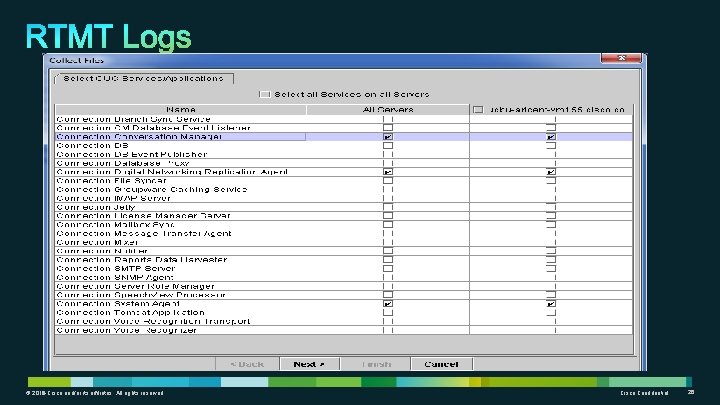Uncheck Digital Networking Replication Agent server-column checkbox
Image resolution: width=720 pixels, height=405 pixels.
click(x=551, y=172)
